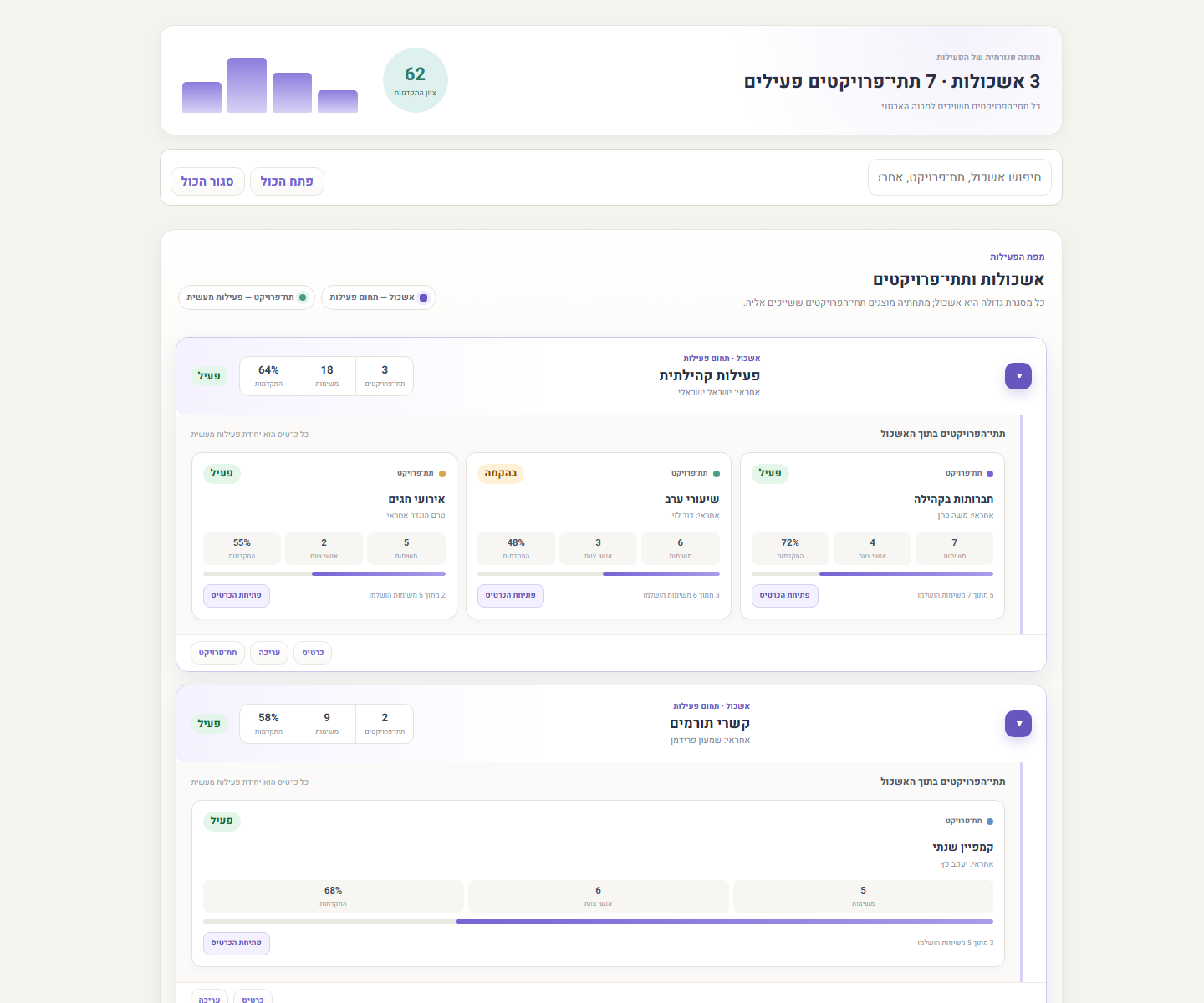Select the אשכול — תחום פעילות legend chip
This screenshot has height=1003, width=1204.
379,298
